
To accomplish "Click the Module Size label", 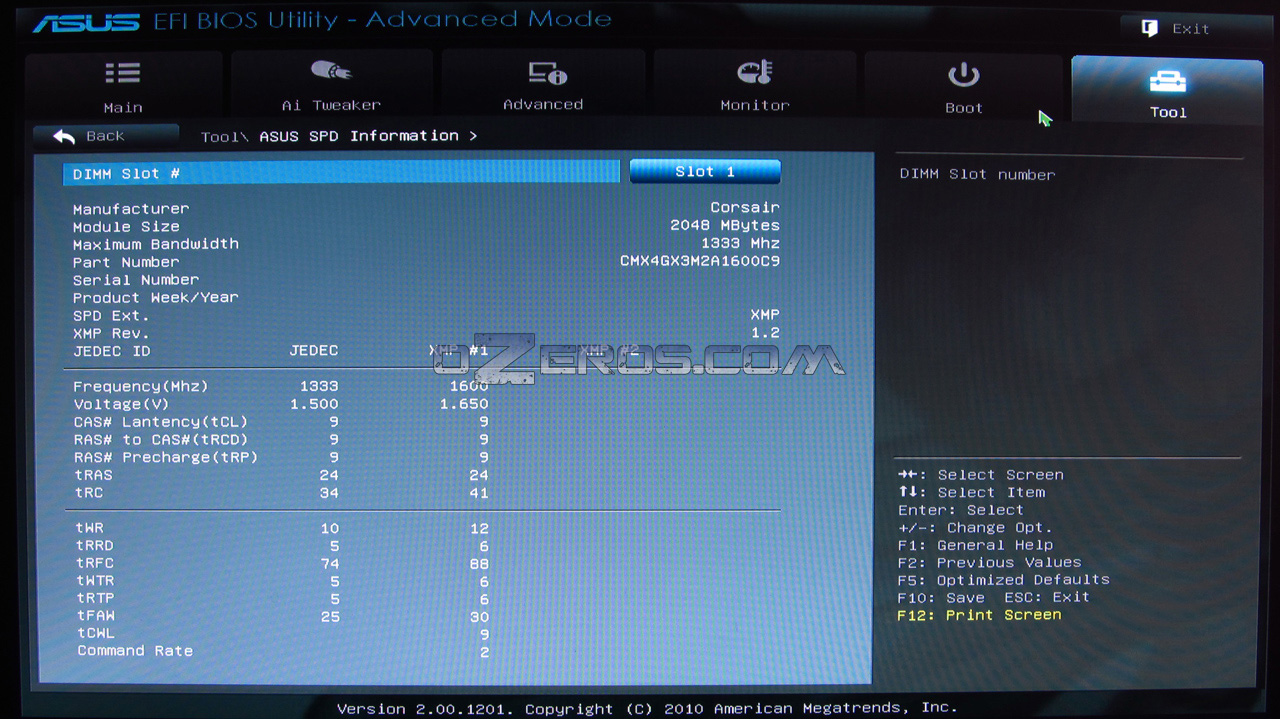I will (x=126, y=227).
